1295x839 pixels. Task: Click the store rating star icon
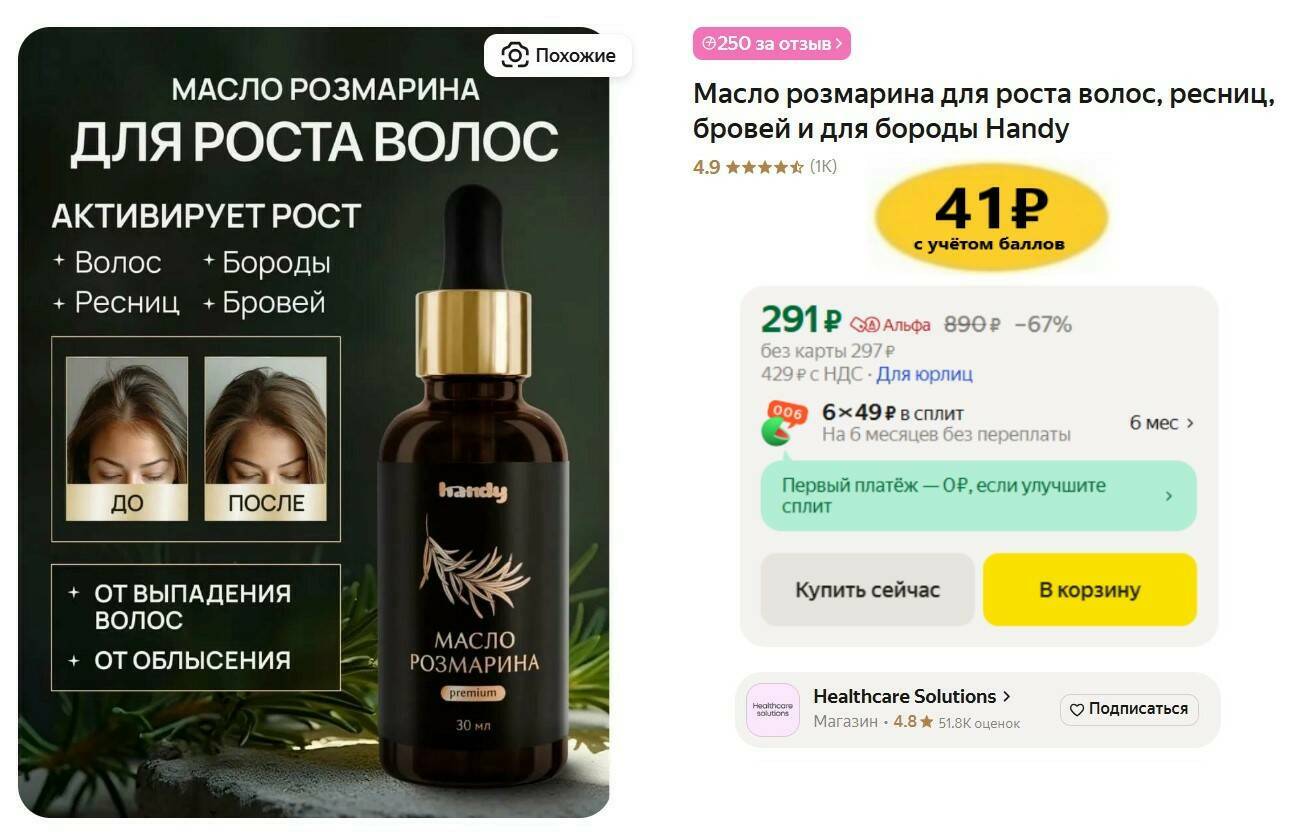(x=926, y=721)
